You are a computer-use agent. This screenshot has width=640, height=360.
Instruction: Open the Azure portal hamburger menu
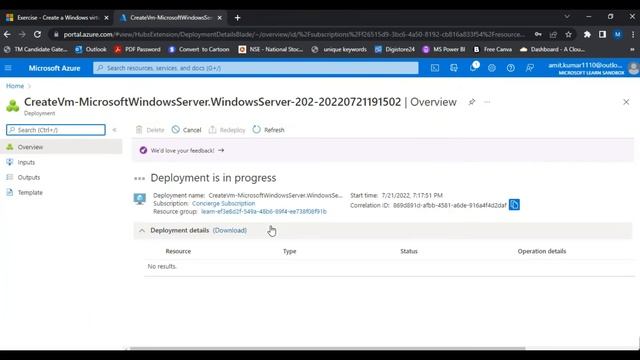pos(8,68)
